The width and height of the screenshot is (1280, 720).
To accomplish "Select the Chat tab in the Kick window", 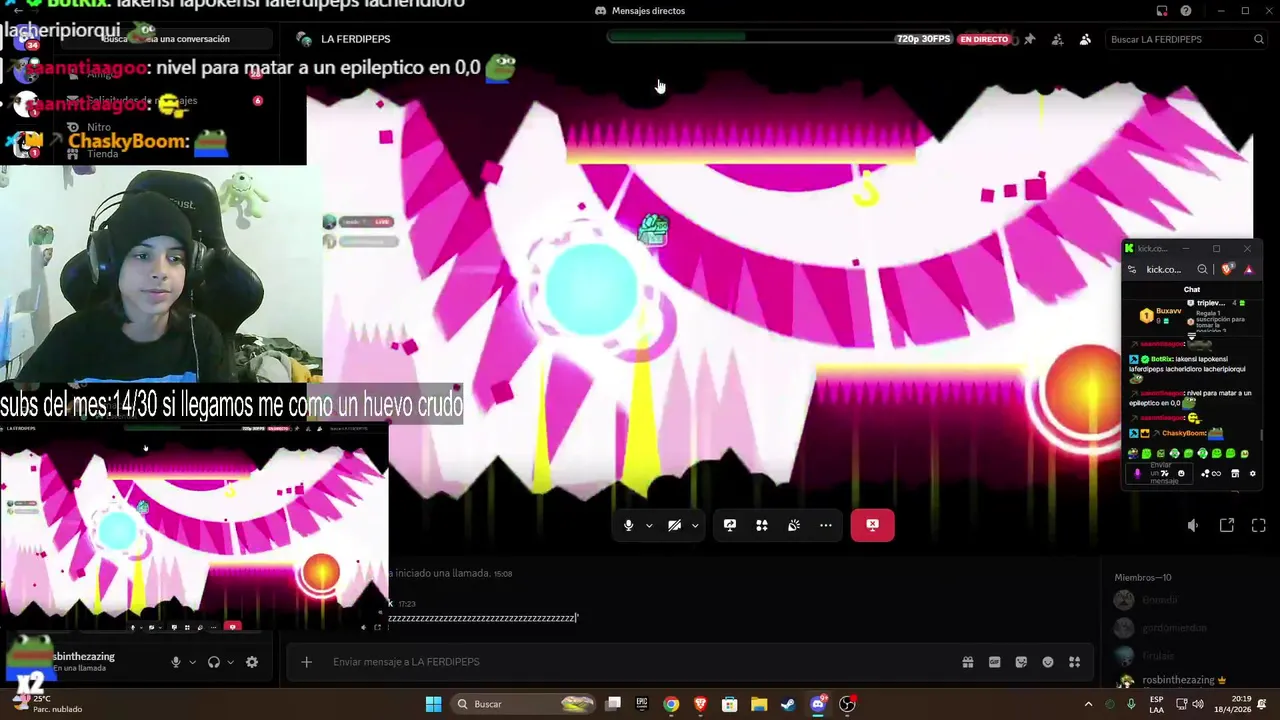I will point(1192,290).
